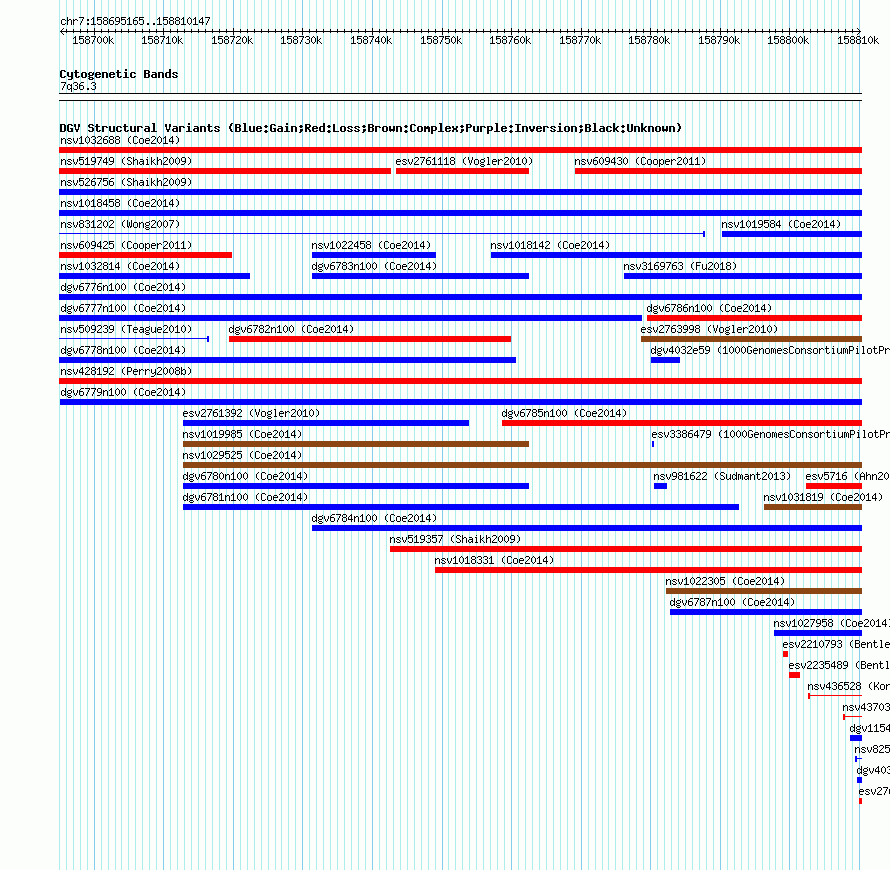Click esv2761392 (Vogler2010) label
The image size is (890, 870).
[251, 413]
